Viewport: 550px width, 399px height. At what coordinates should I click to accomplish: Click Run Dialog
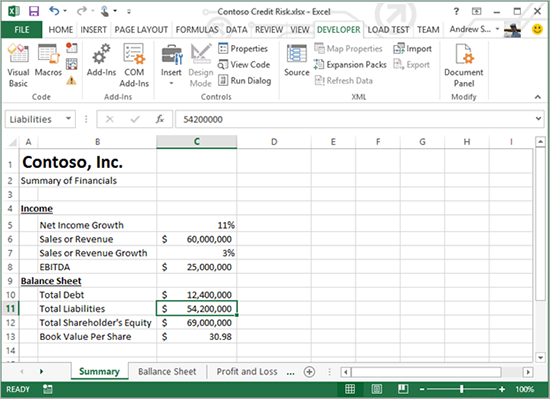244,81
